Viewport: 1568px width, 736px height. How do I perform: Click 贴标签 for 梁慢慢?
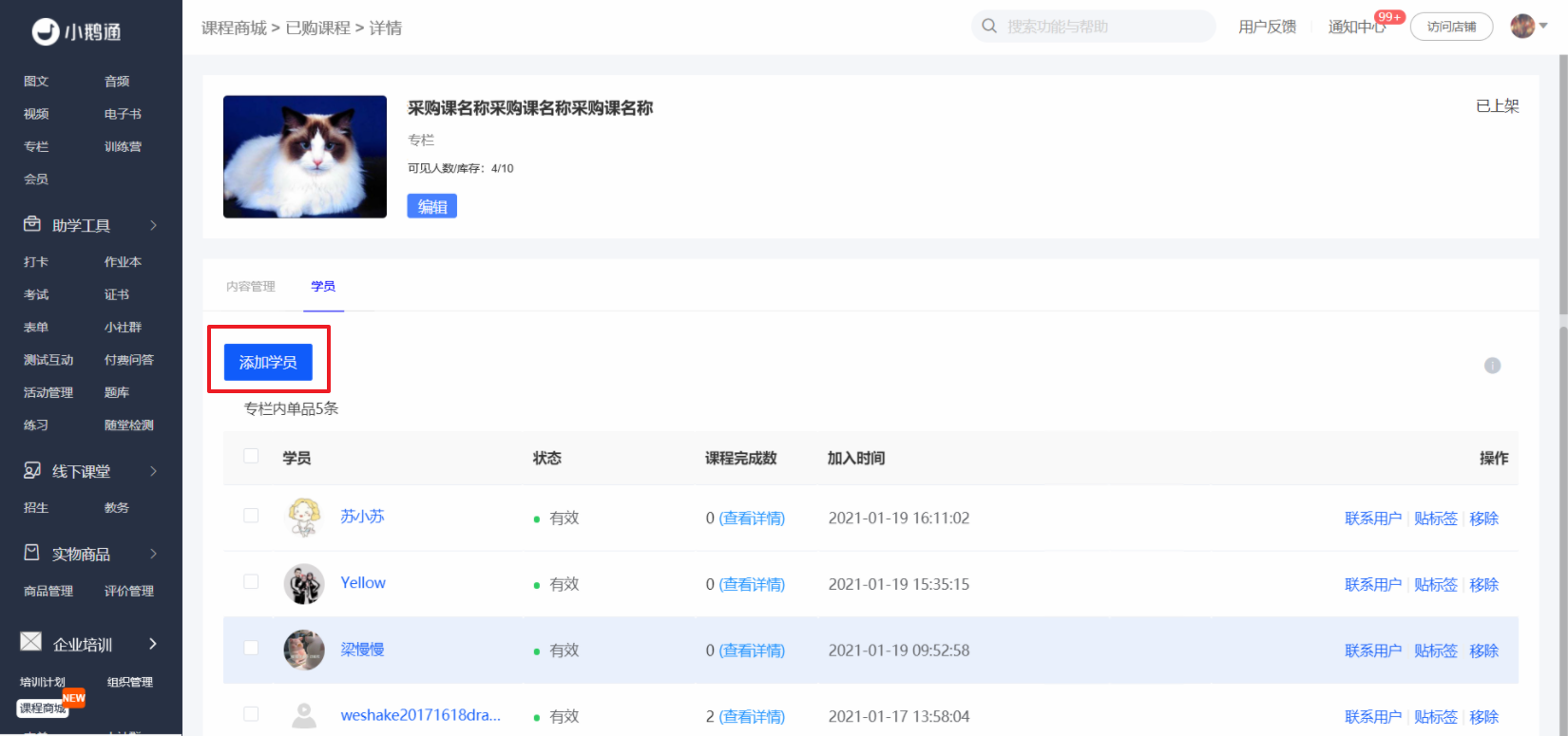(1436, 651)
